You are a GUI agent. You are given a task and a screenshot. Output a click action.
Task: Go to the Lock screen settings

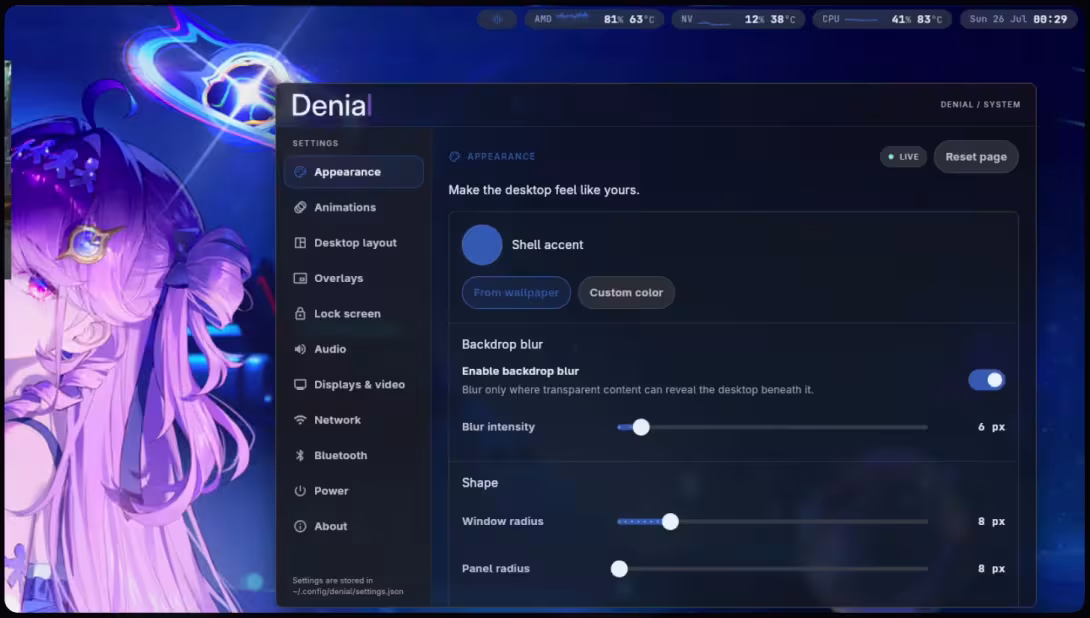click(x=353, y=314)
